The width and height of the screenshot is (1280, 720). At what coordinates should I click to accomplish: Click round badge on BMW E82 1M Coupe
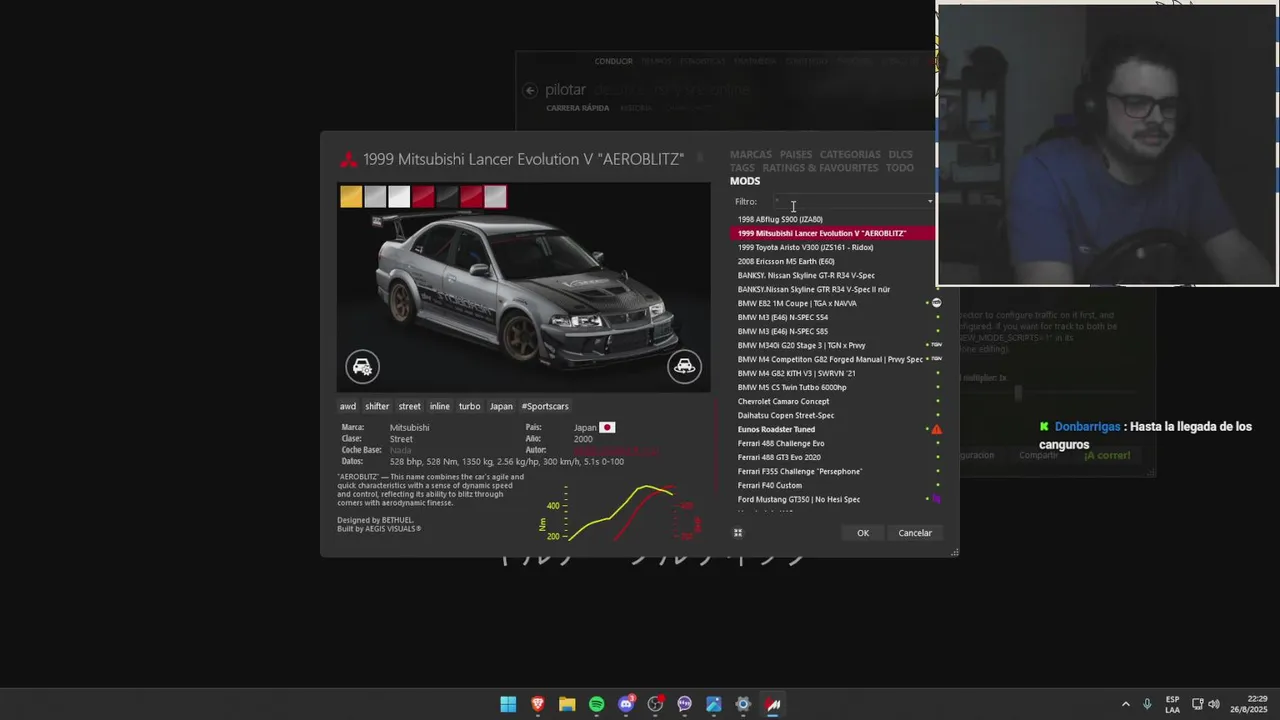[x=937, y=303]
